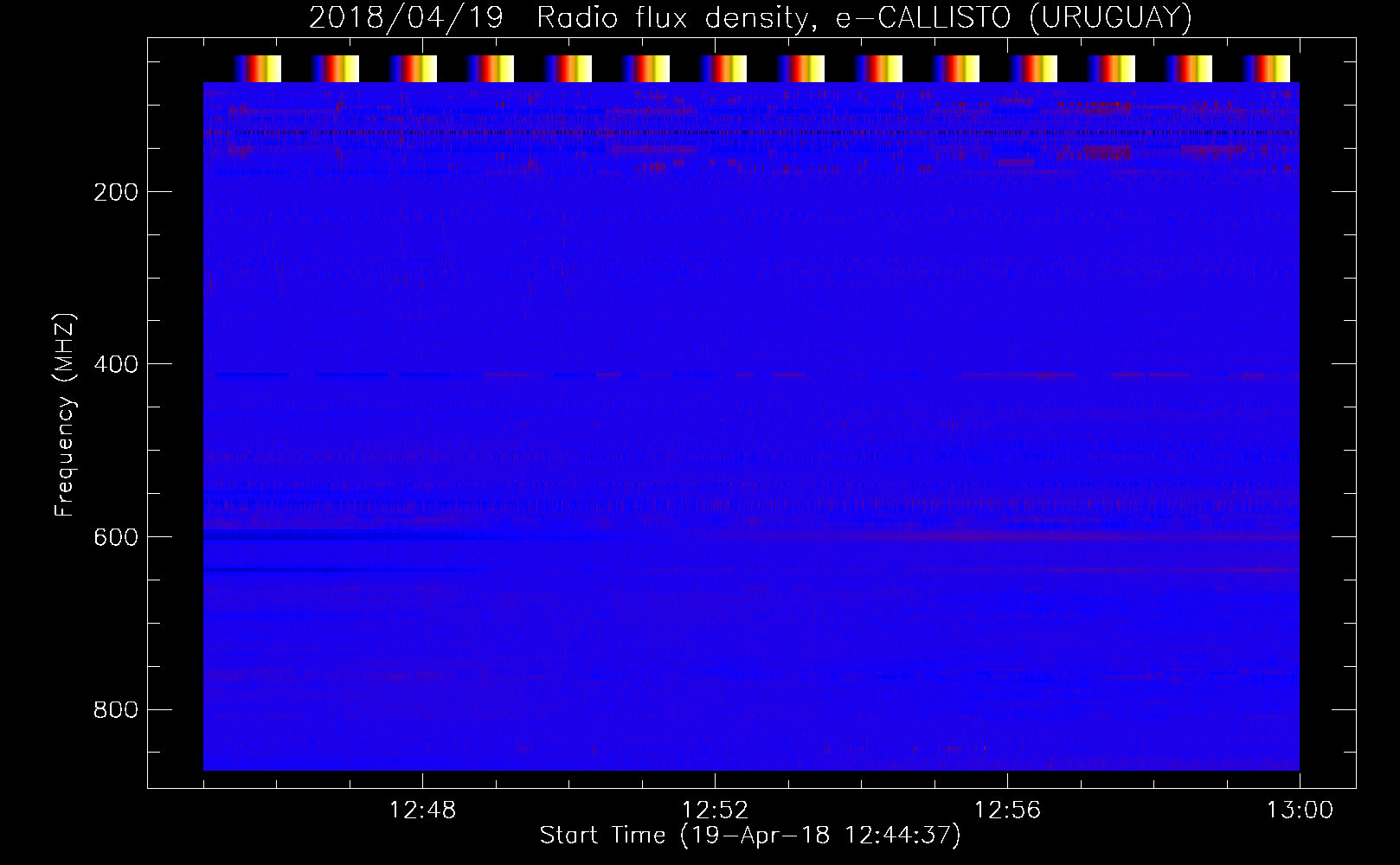Click the "12:52" time tick label

pos(715,811)
